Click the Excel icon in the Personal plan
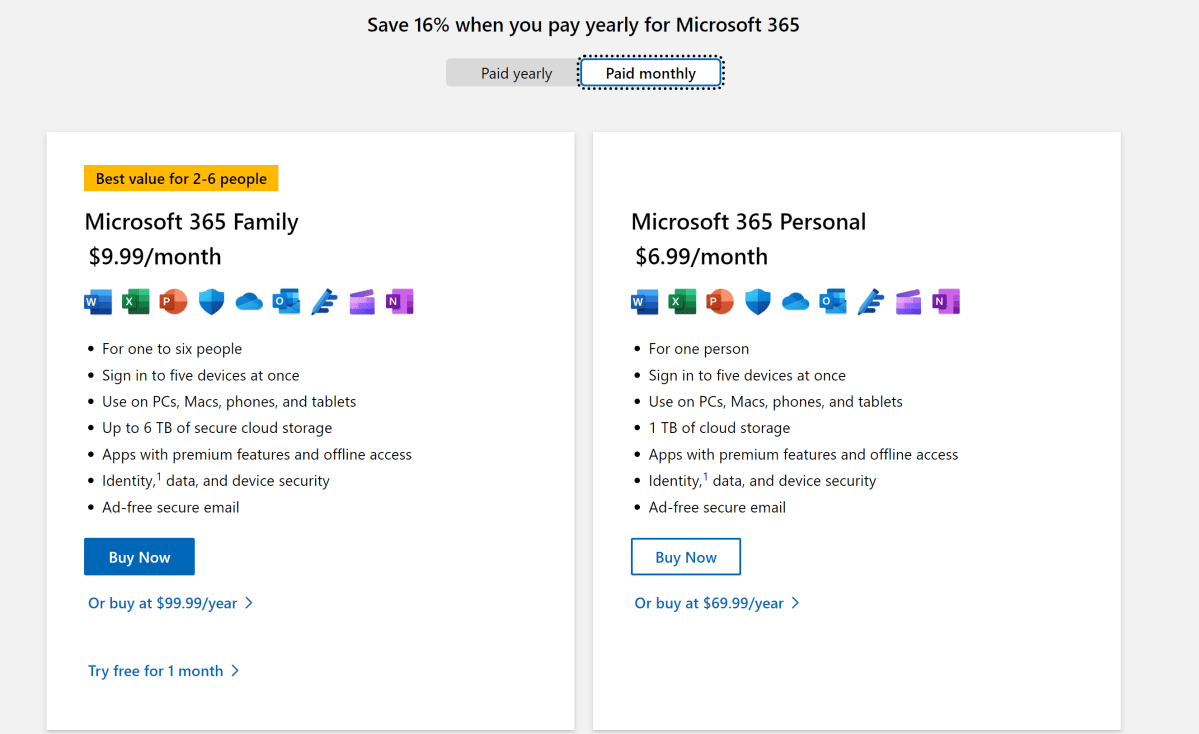 [x=682, y=301]
